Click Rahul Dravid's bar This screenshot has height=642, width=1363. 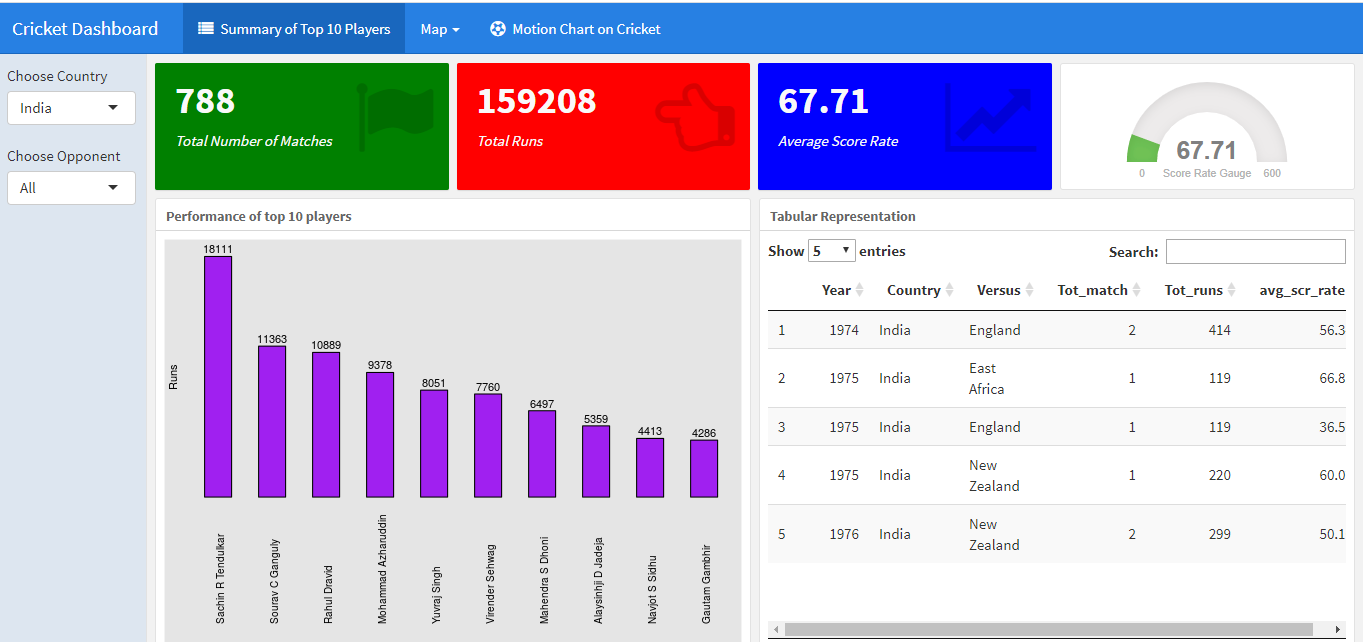pos(326,425)
